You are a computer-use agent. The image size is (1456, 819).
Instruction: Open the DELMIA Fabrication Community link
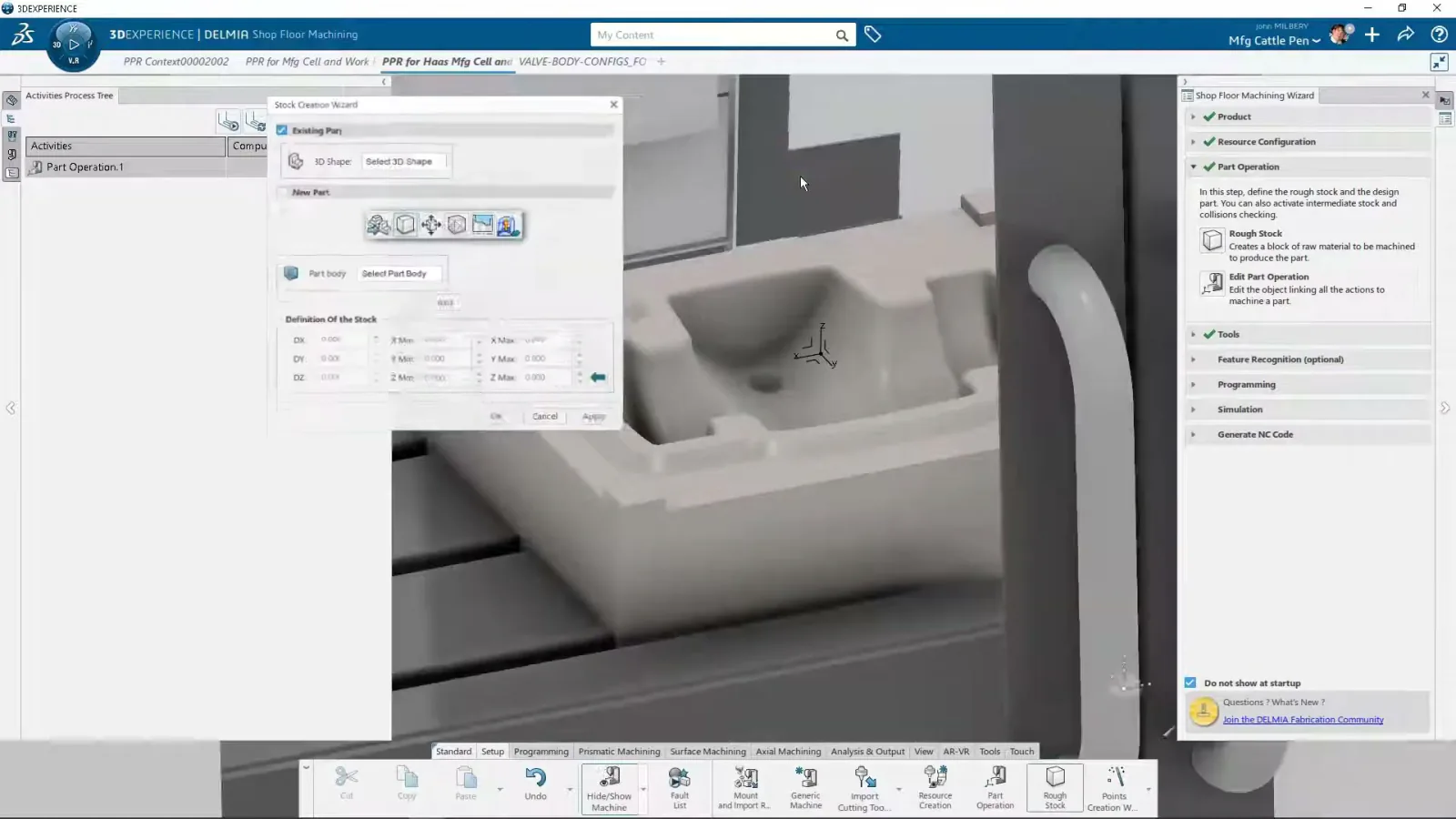tap(1302, 720)
